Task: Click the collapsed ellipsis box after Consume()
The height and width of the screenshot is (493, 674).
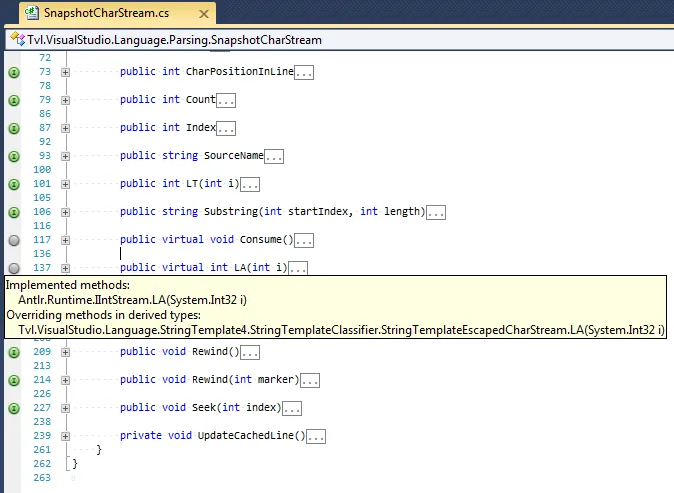Action: click(304, 241)
